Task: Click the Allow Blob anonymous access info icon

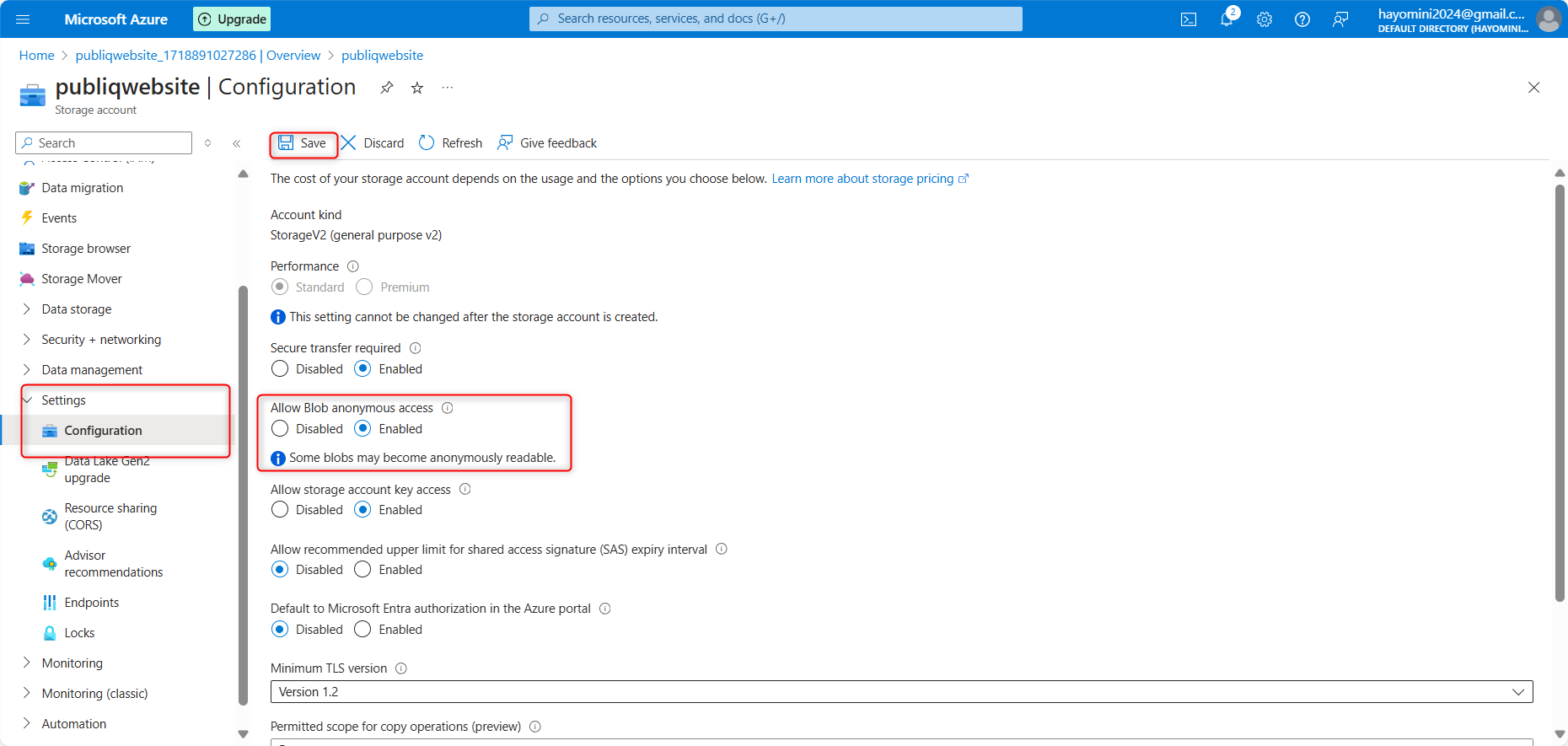Action: (x=448, y=408)
